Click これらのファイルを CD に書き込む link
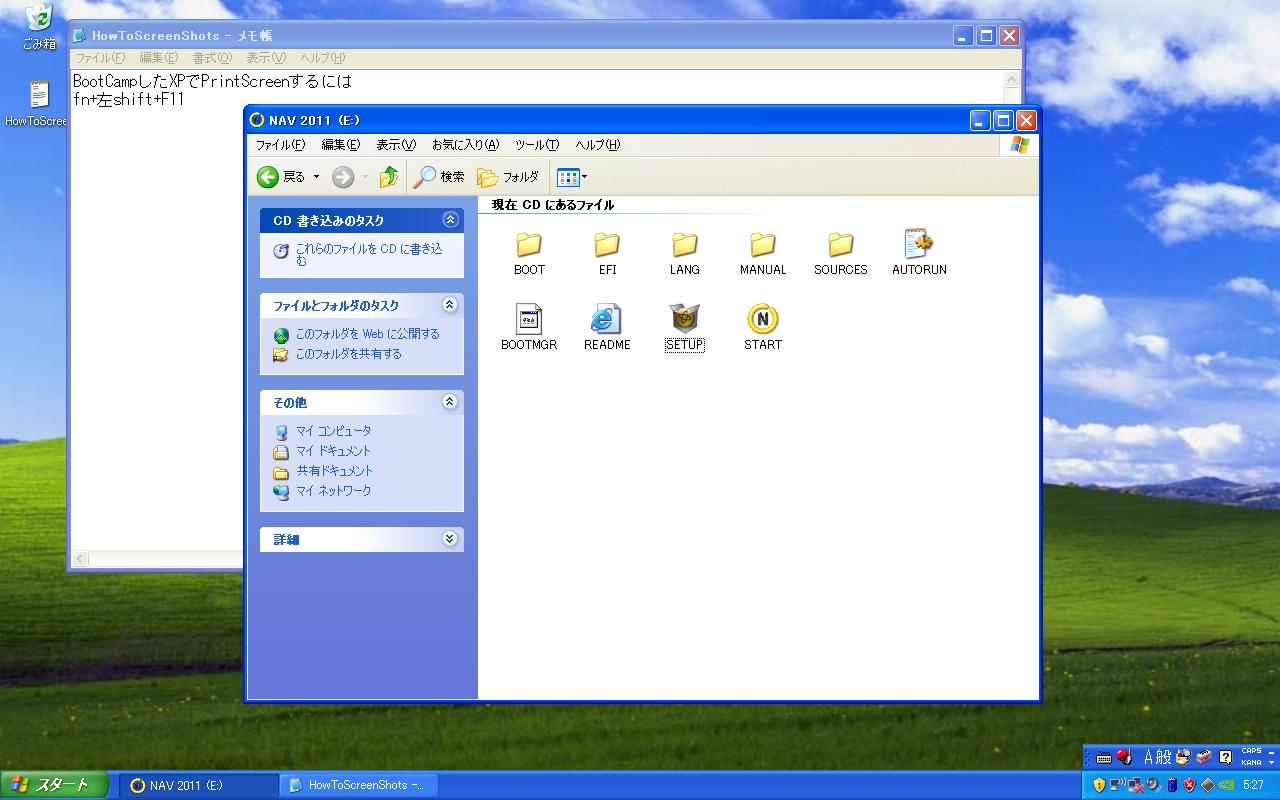The width and height of the screenshot is (1280, 800). pyautogui.click(x=369, y=254)
